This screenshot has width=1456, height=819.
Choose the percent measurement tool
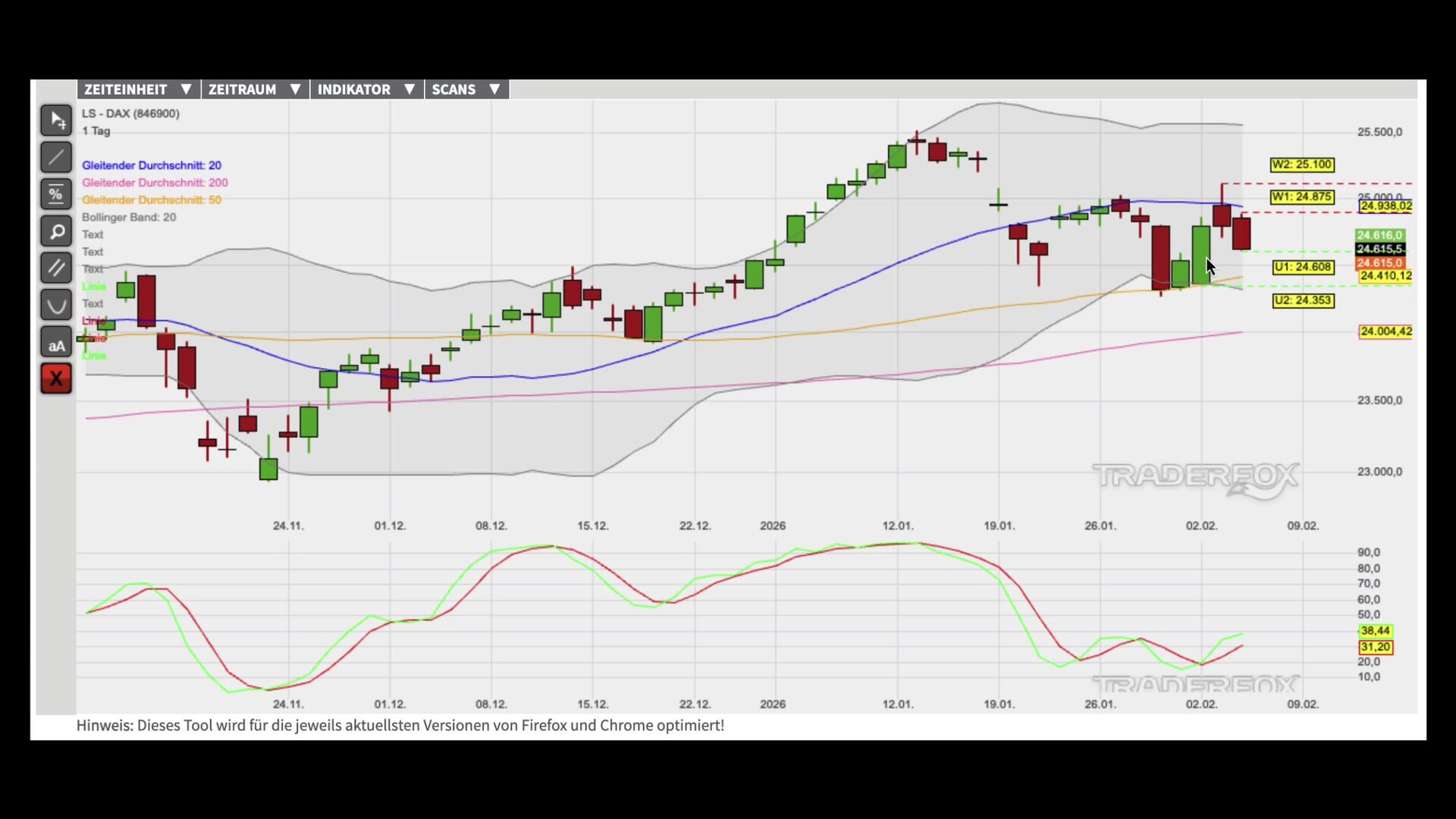tap(56, 195)
